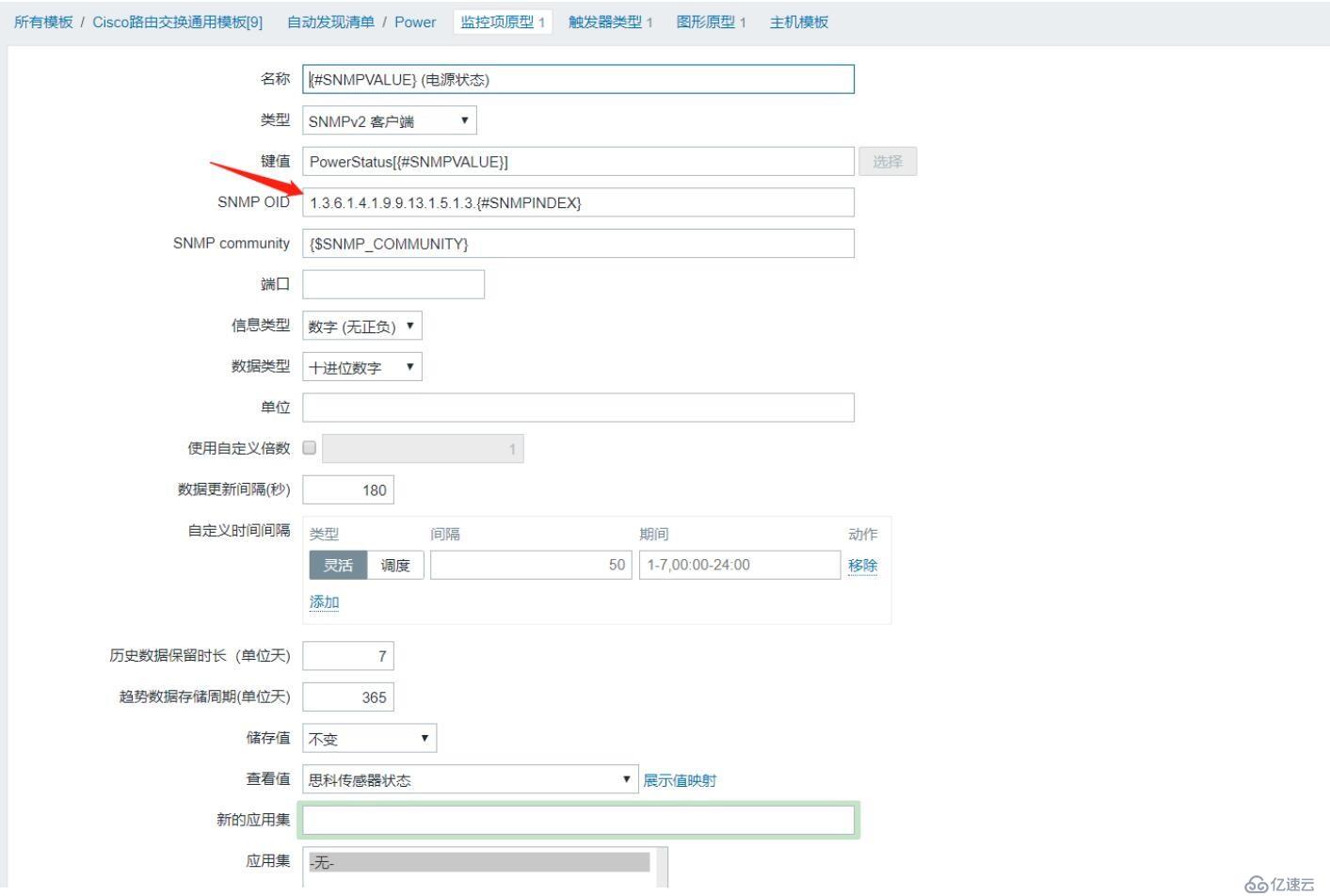Focus 历史数据保留时长 field showing 7
Screen dimensions: 1330x896
coord(348,656)
